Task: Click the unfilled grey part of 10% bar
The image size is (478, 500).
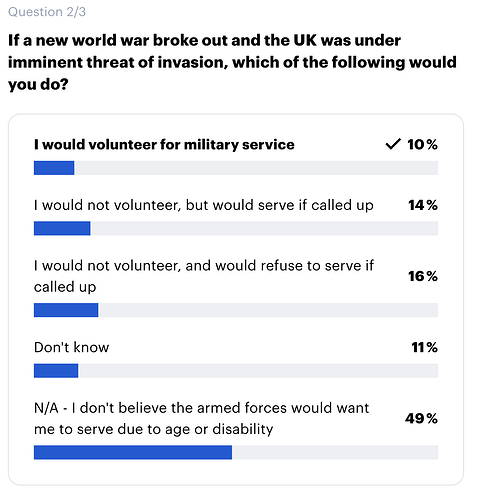Action: point(256,168)
